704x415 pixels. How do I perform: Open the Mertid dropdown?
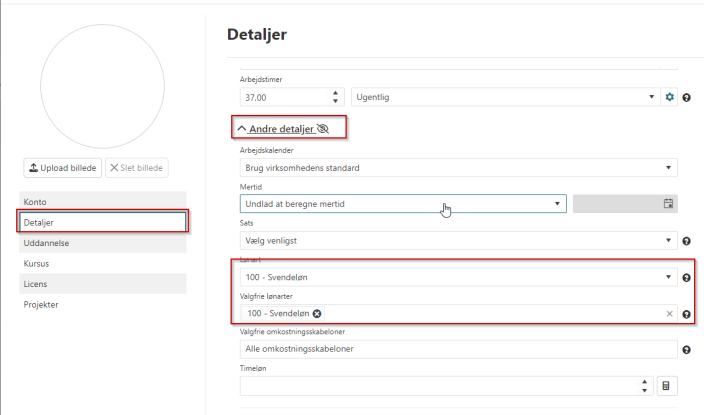coord(402,204)
